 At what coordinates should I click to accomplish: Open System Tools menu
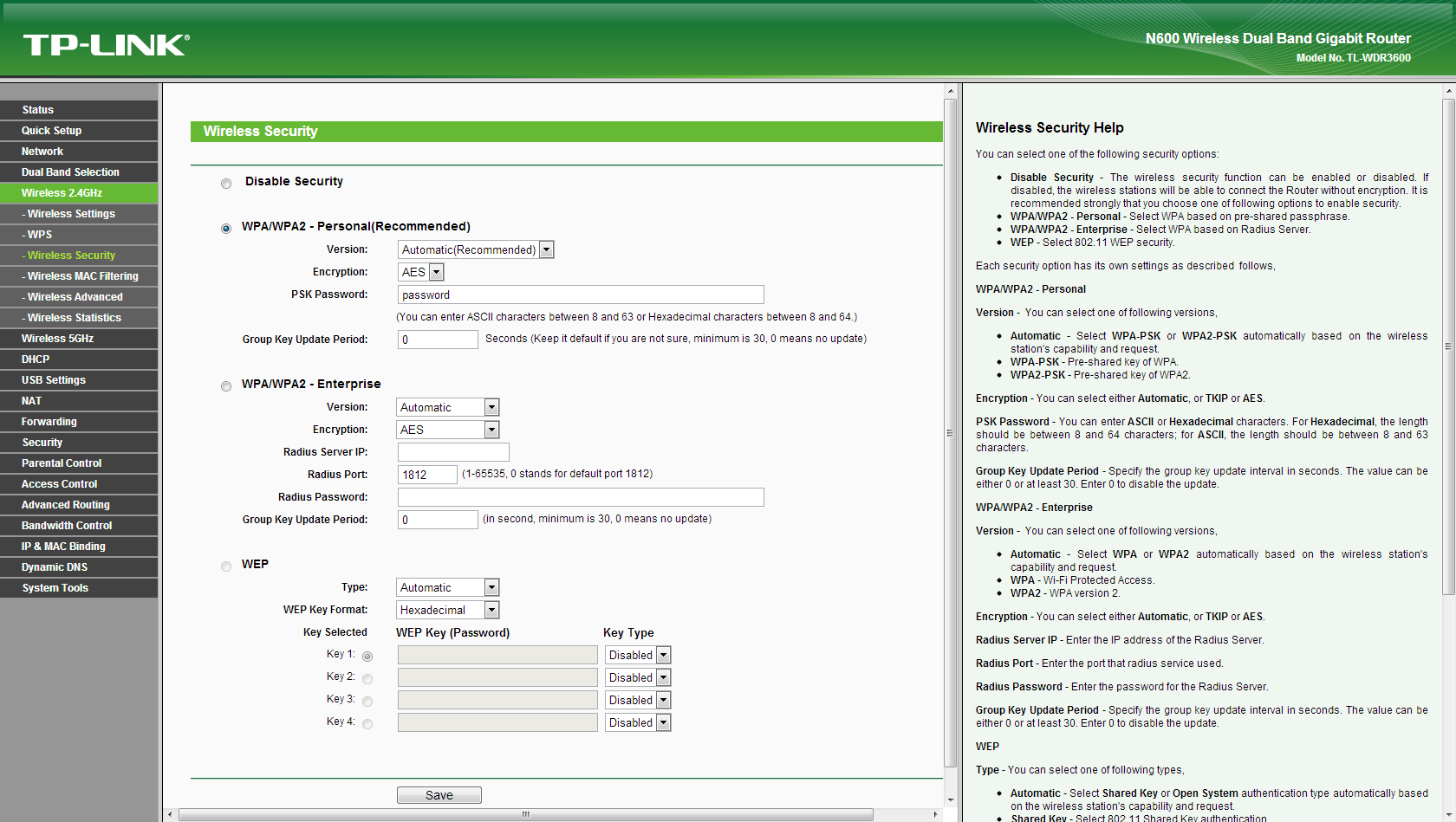click(79, 588)
